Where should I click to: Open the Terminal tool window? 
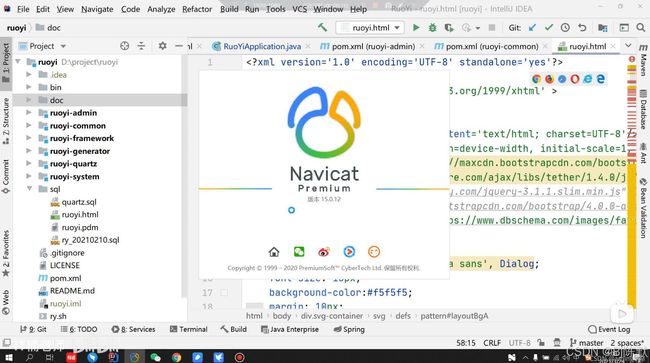tap(189, 329)
